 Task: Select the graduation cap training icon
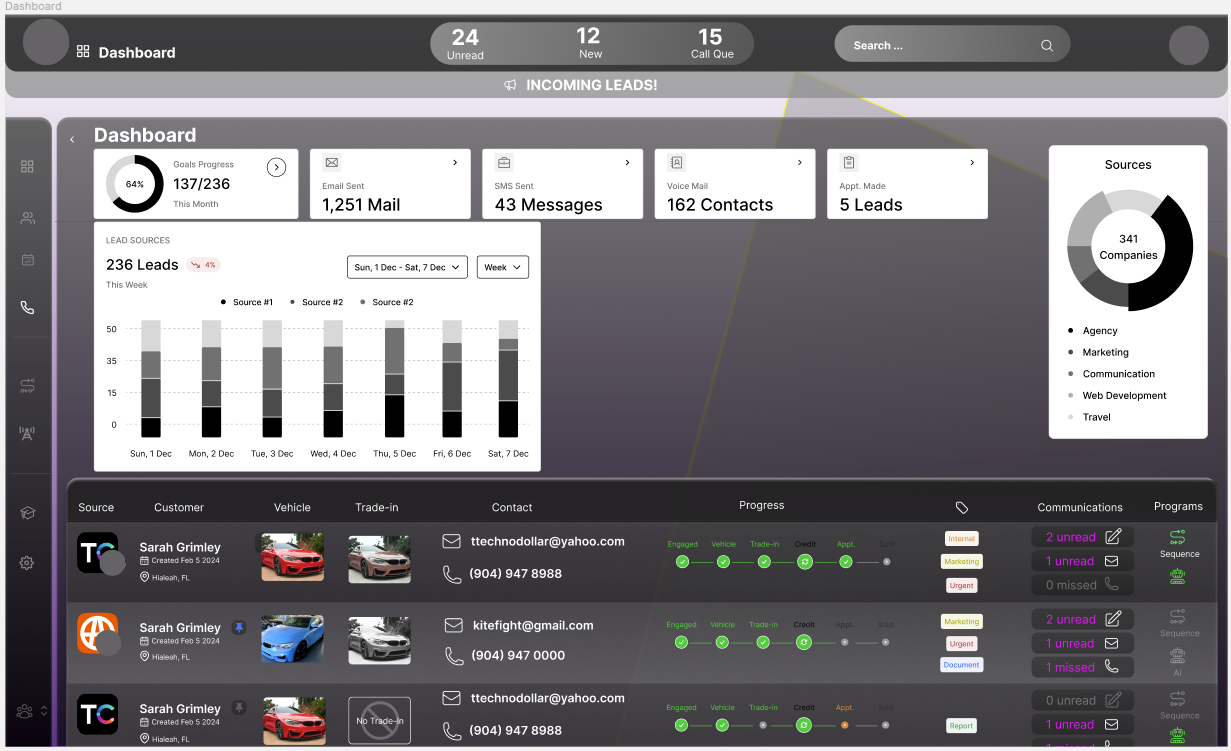coord(27,512)
